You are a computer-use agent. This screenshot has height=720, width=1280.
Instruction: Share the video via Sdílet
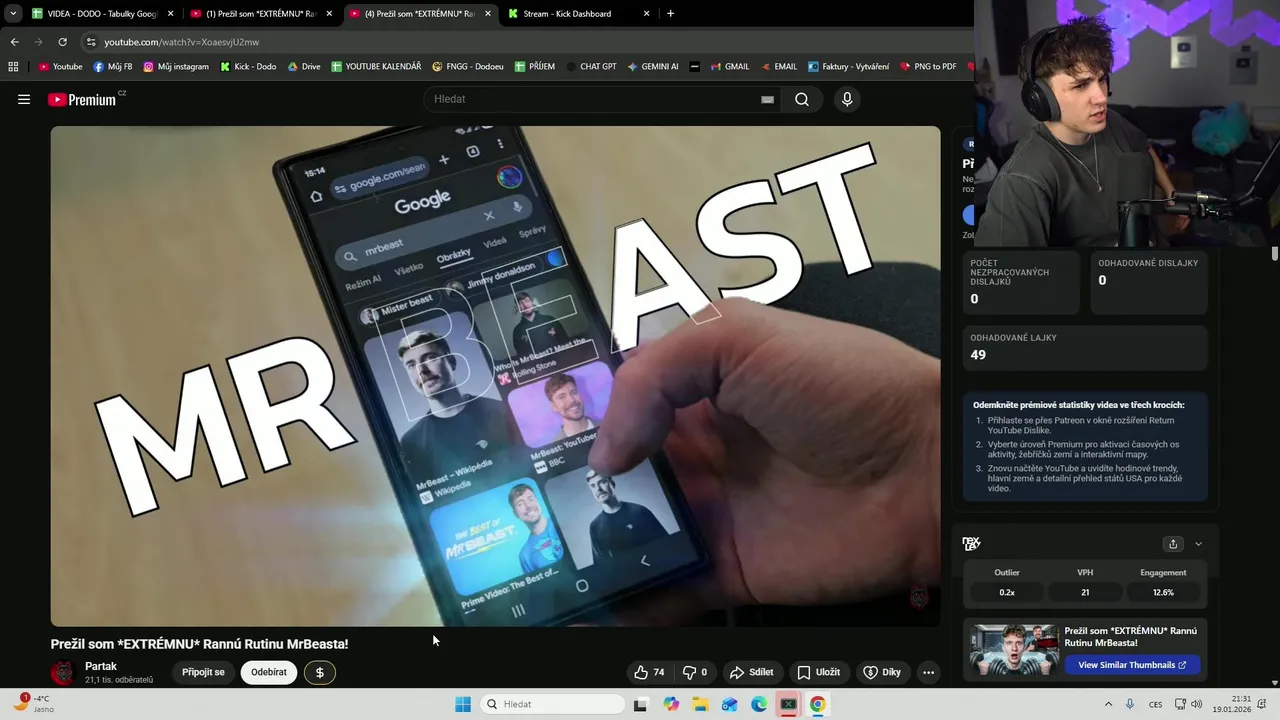pos(752,672)
